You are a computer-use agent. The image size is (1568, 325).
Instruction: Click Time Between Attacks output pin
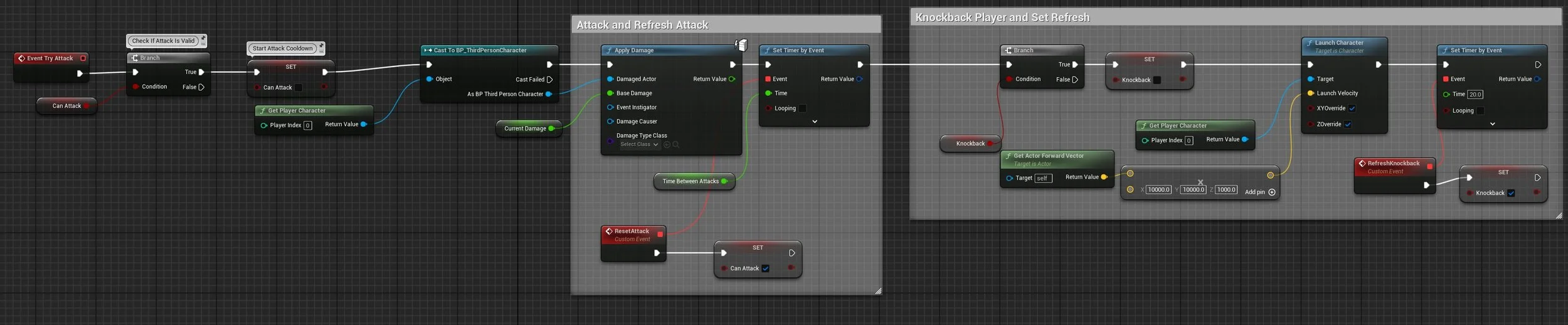point(724,181)
